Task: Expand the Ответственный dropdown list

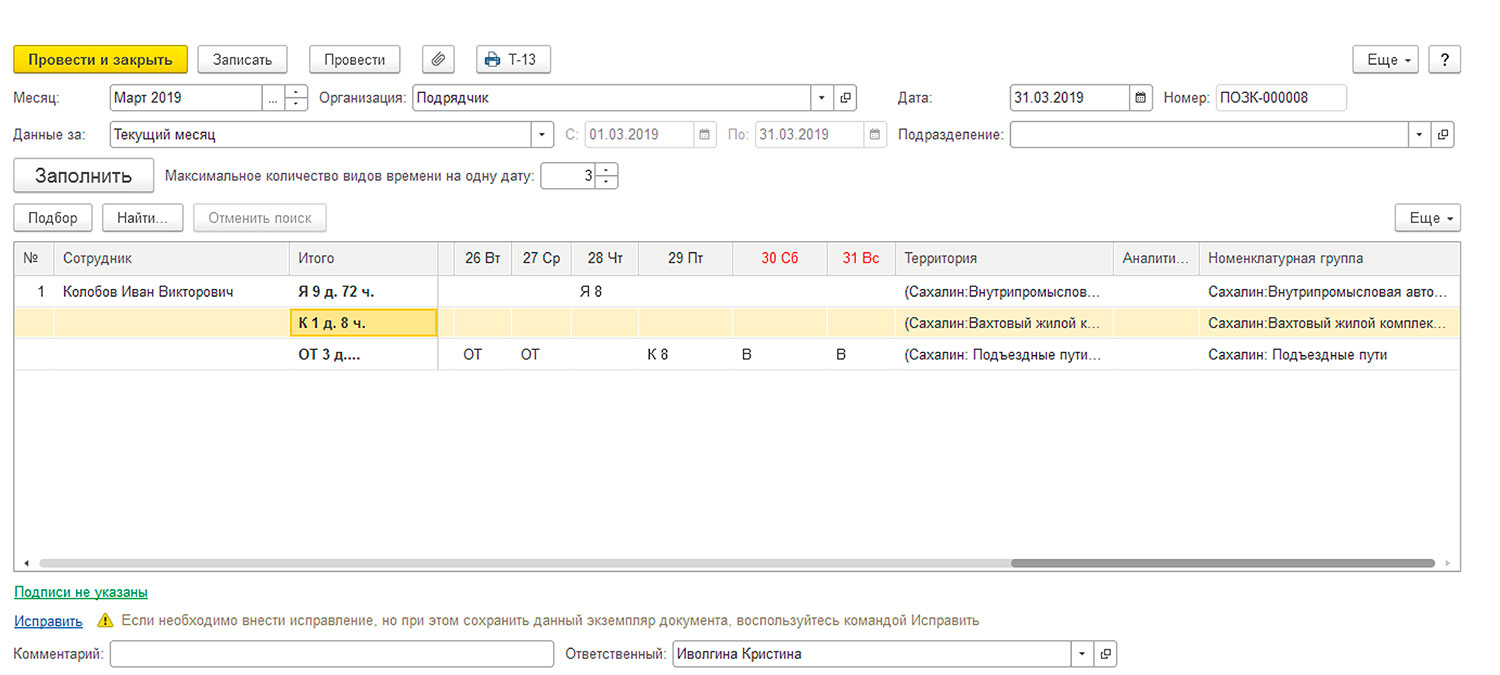Action: click(x=1081, y=654)
